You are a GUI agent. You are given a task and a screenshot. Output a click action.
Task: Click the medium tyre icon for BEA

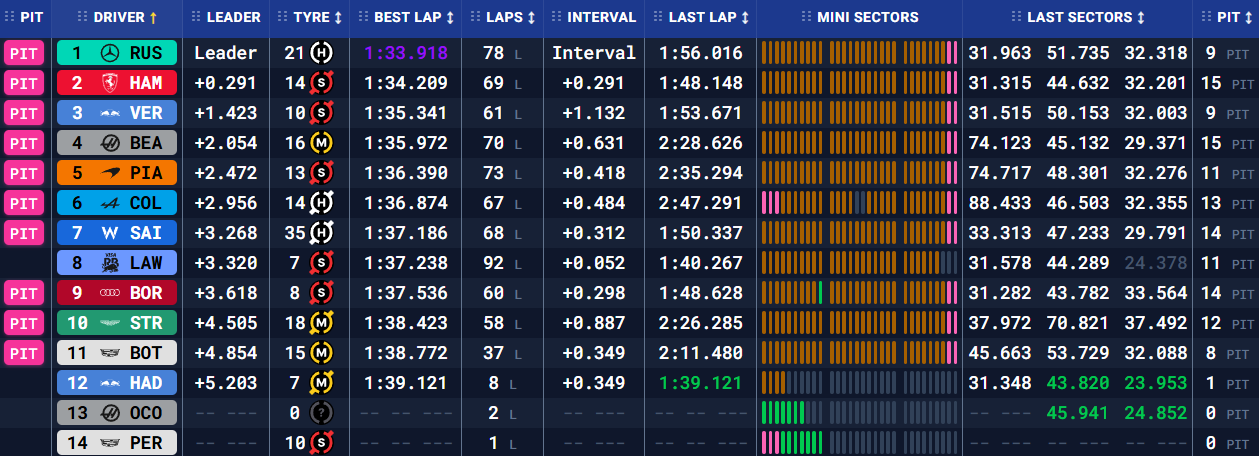[x=322, y=143]
